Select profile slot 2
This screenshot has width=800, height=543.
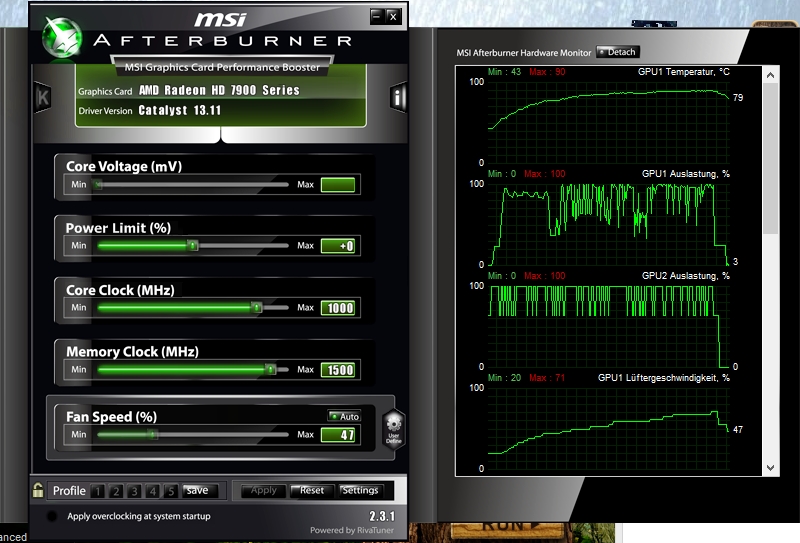click(116, 491)
